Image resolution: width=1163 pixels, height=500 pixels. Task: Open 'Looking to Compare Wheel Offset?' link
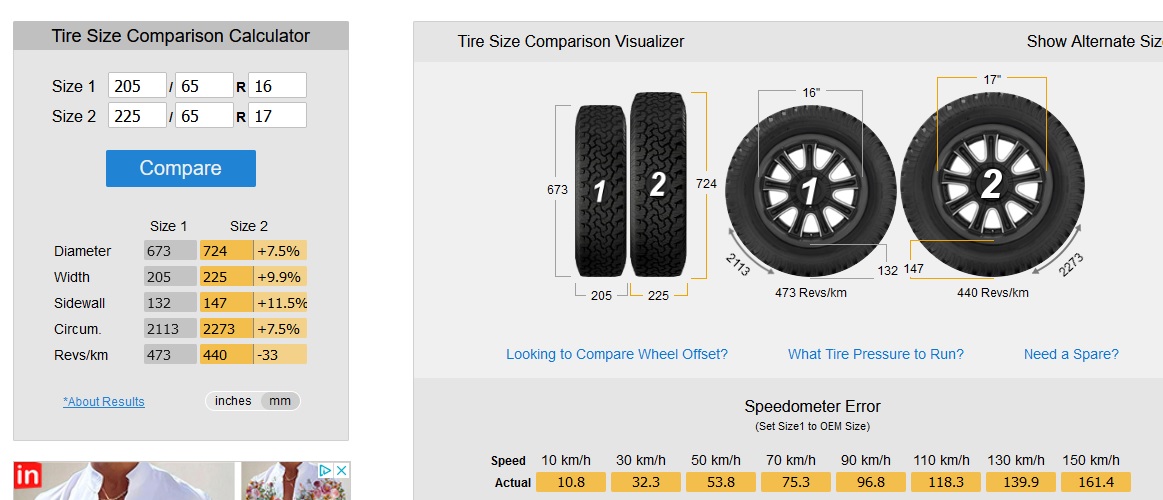point(617,354)
